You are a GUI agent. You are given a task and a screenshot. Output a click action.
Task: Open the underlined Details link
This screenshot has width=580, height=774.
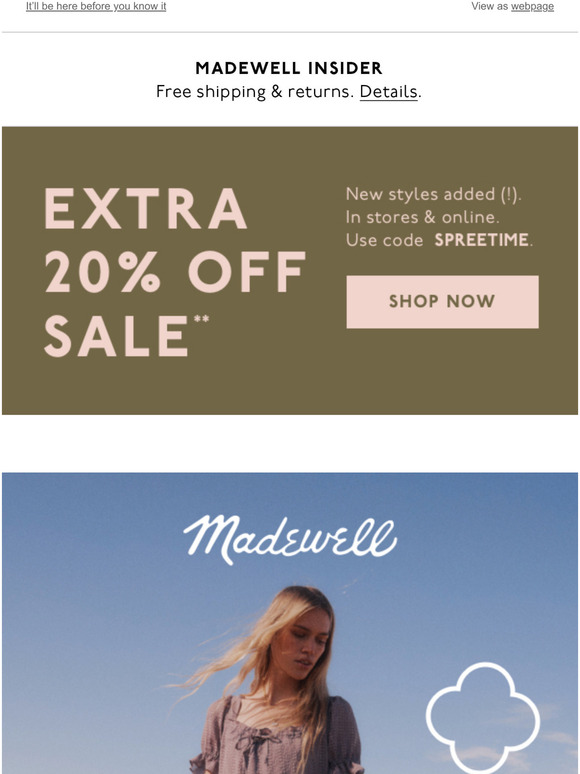(388, 92)
